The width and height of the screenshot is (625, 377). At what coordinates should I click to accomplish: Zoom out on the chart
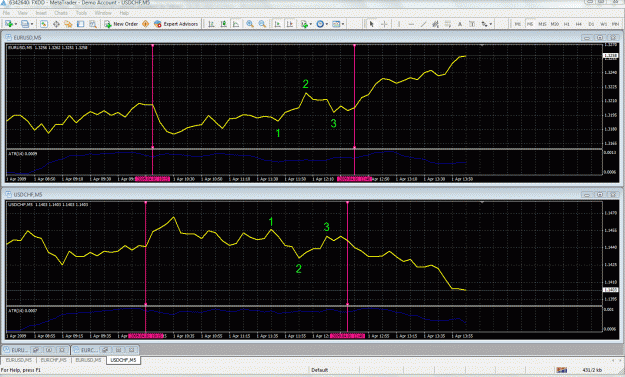click(262, 24)
